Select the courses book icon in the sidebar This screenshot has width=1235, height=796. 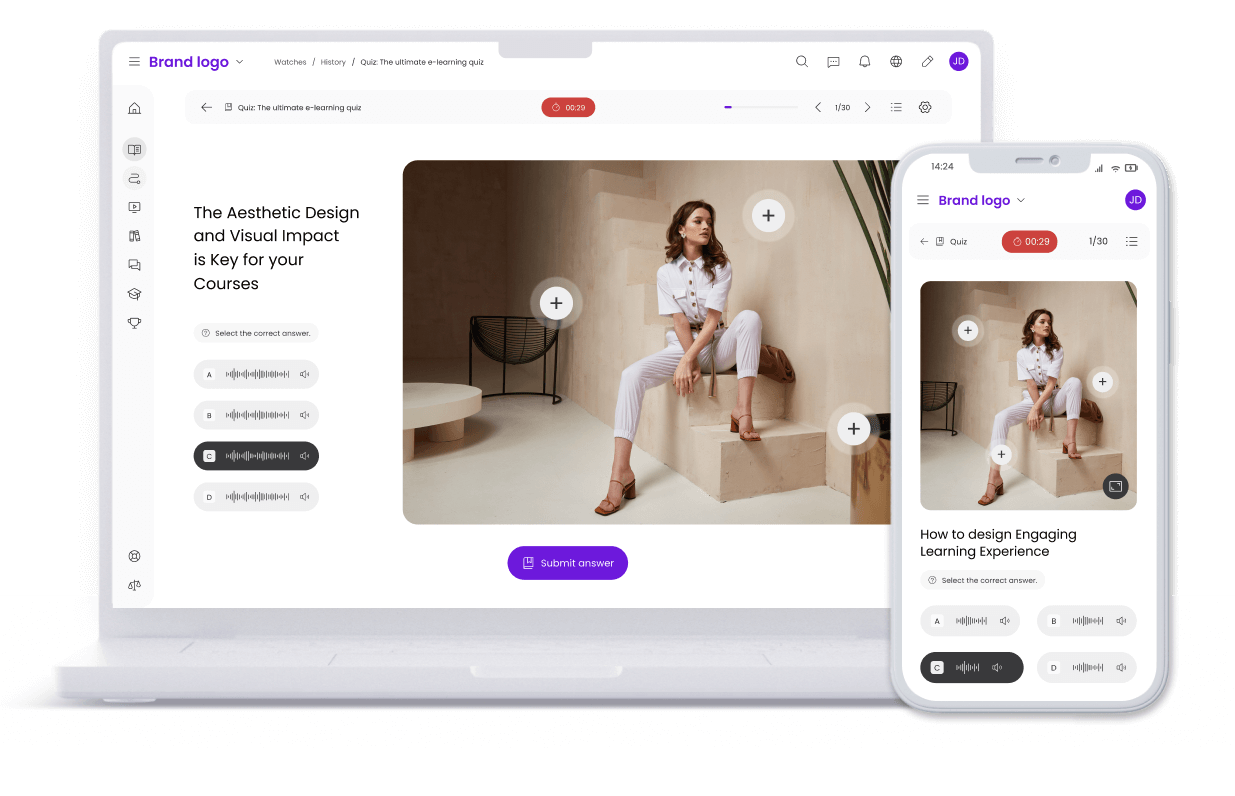click(x=134, y=148)
